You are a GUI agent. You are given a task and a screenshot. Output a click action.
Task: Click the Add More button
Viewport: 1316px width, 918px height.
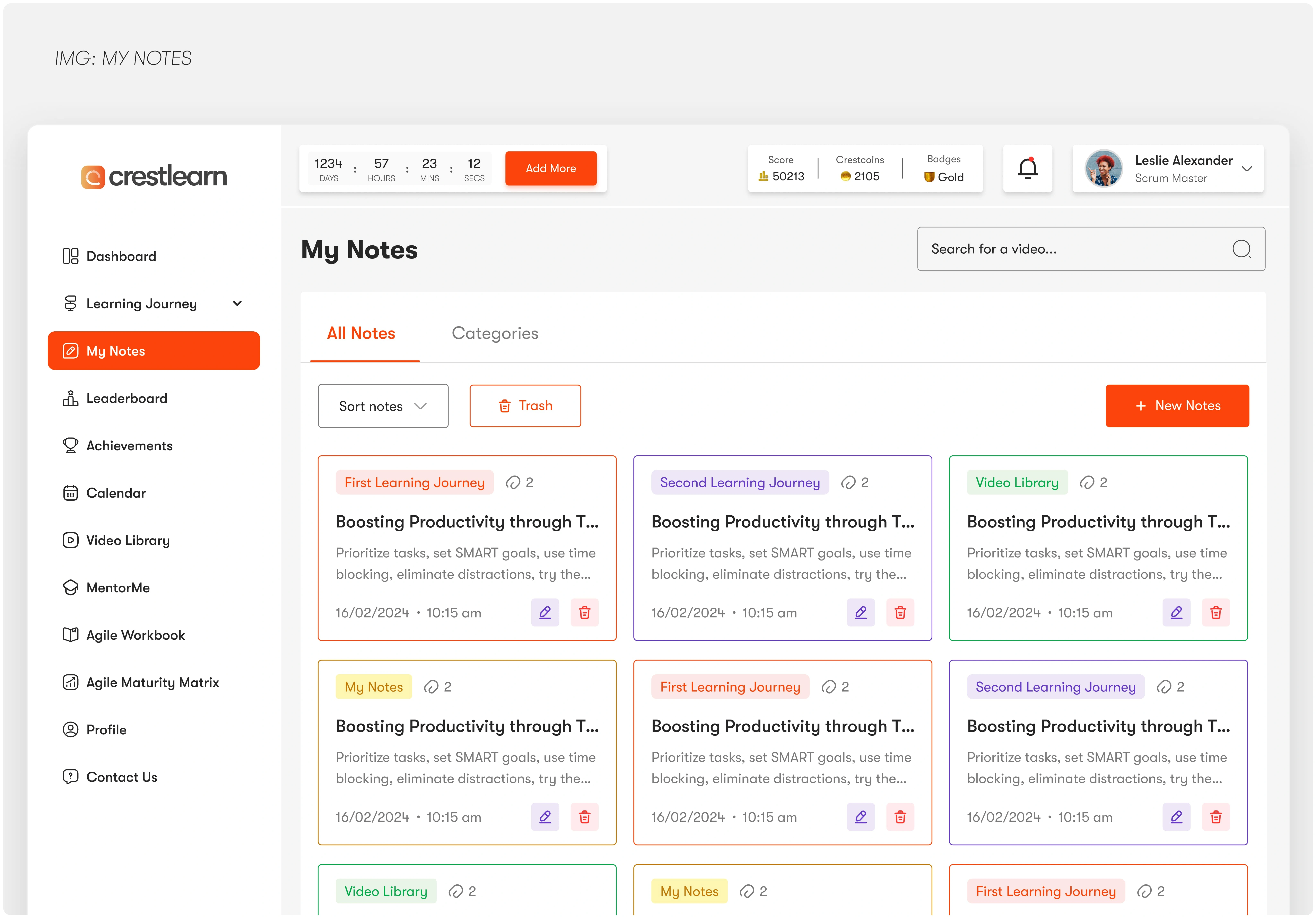pos(551,168)
